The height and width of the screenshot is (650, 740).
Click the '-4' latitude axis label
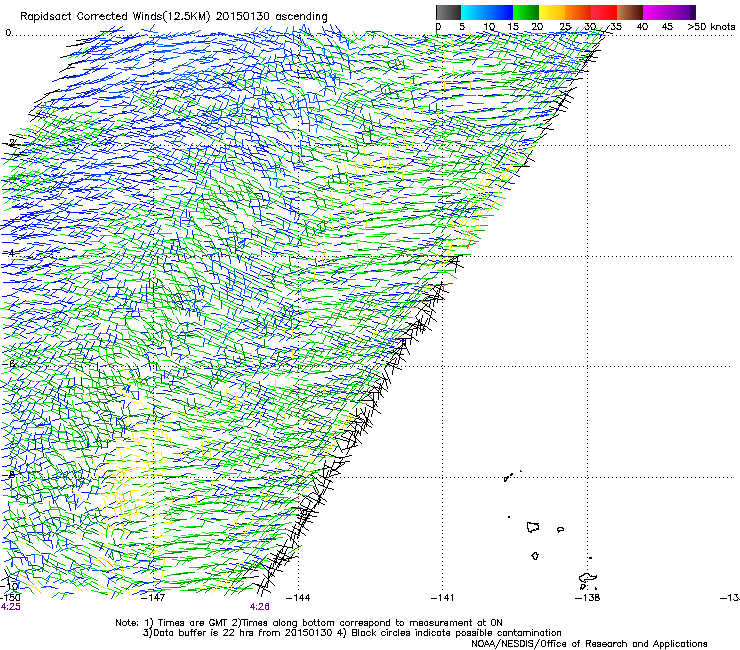8,253
